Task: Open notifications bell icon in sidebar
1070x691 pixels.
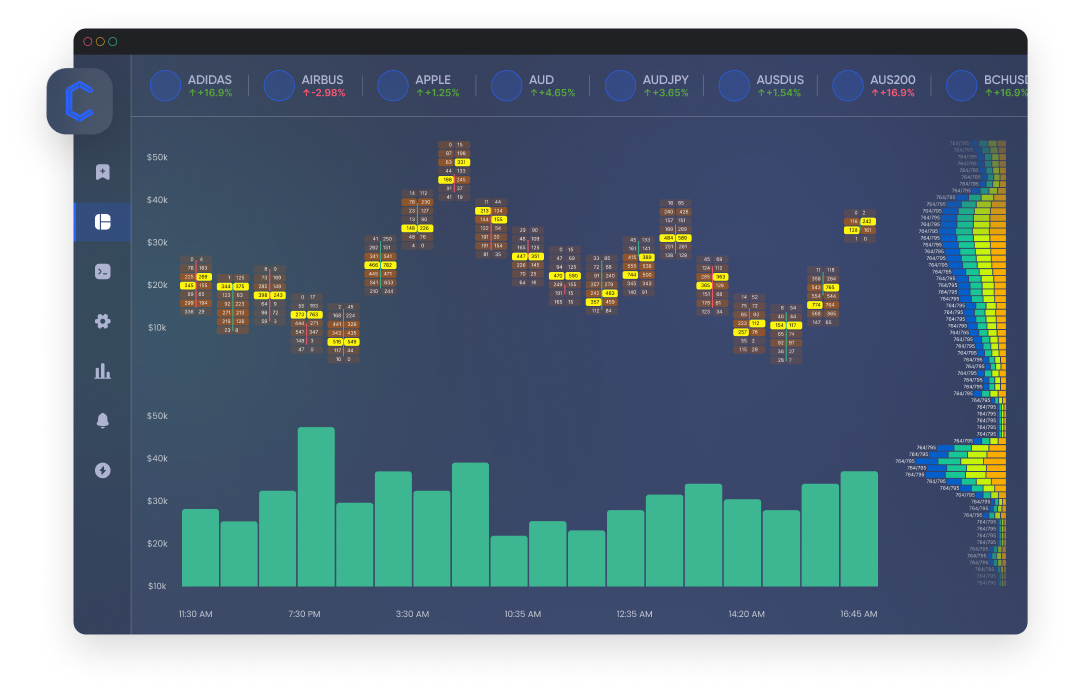Action: click(102, 420)
